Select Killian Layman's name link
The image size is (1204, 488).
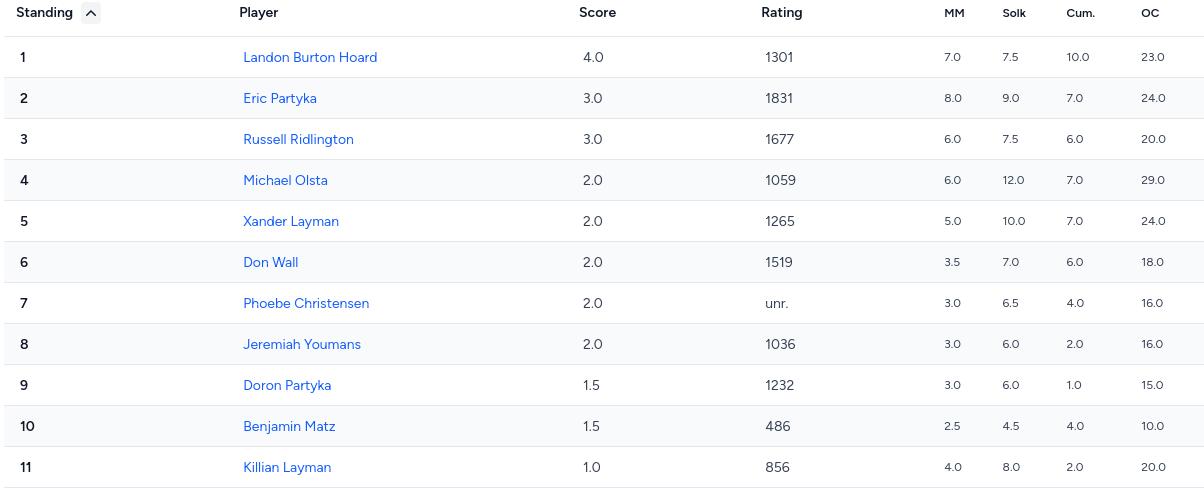click(287, 467)
